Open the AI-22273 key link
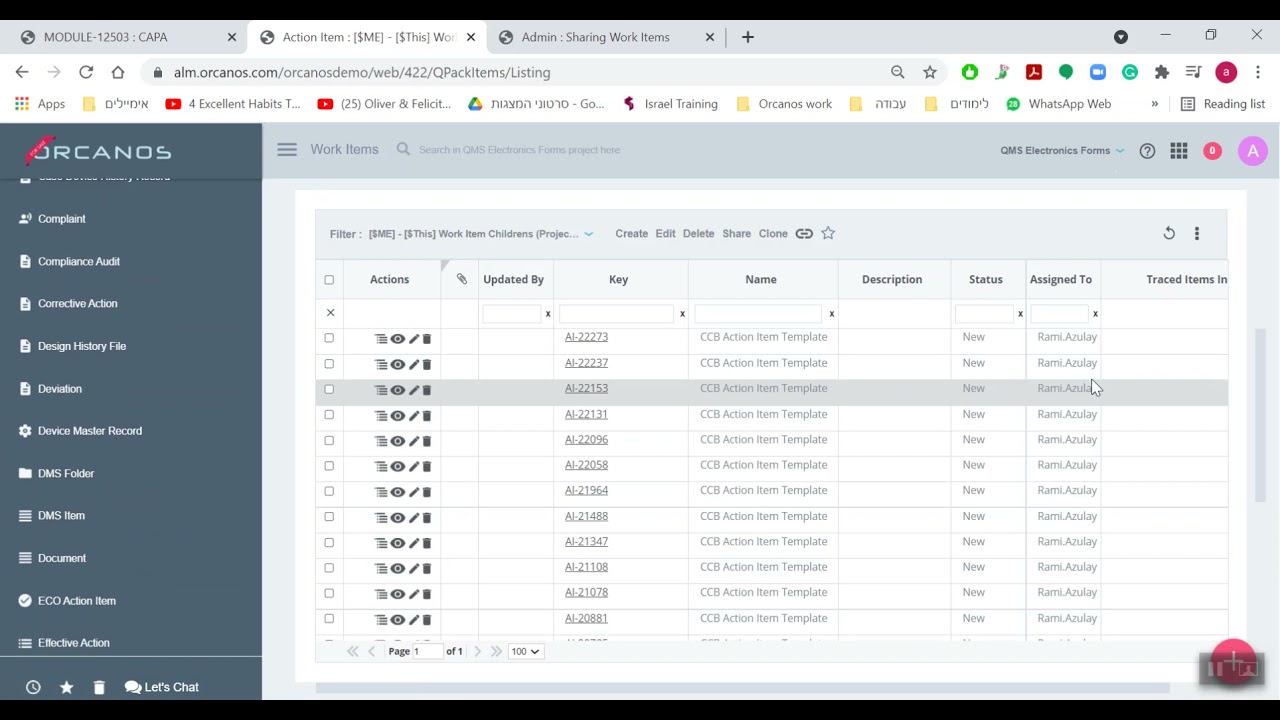The height and width of the screenshot is (720, 1280). pyautogui.click(x=586, y=337)
